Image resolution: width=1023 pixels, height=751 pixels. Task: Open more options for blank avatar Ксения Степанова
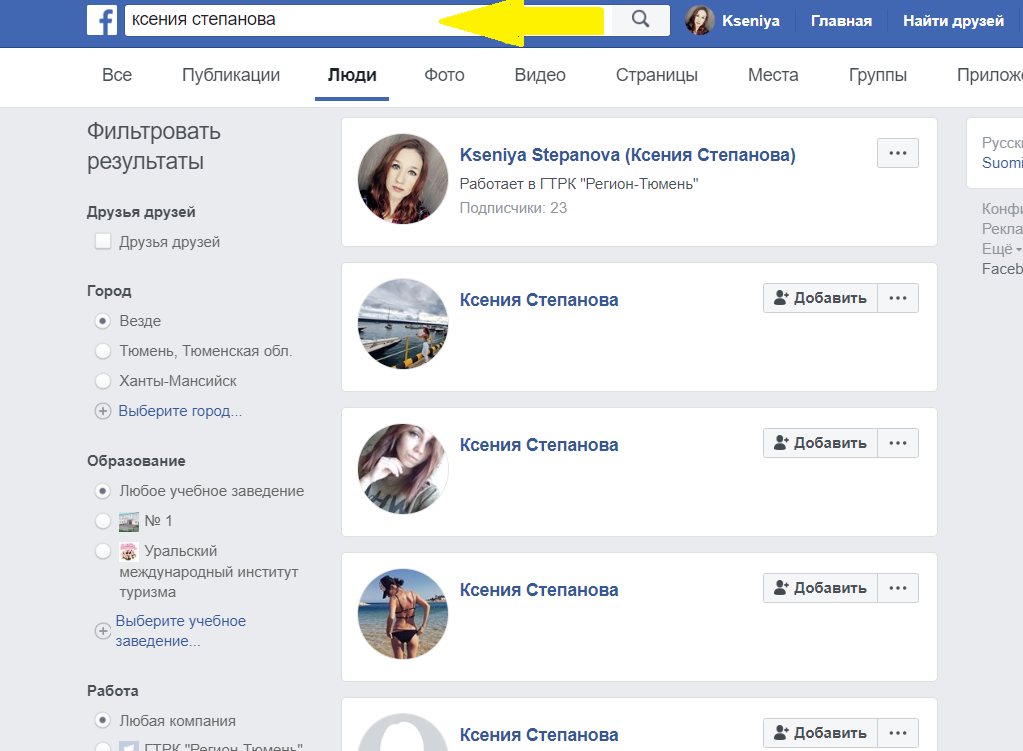click(898, 733)
